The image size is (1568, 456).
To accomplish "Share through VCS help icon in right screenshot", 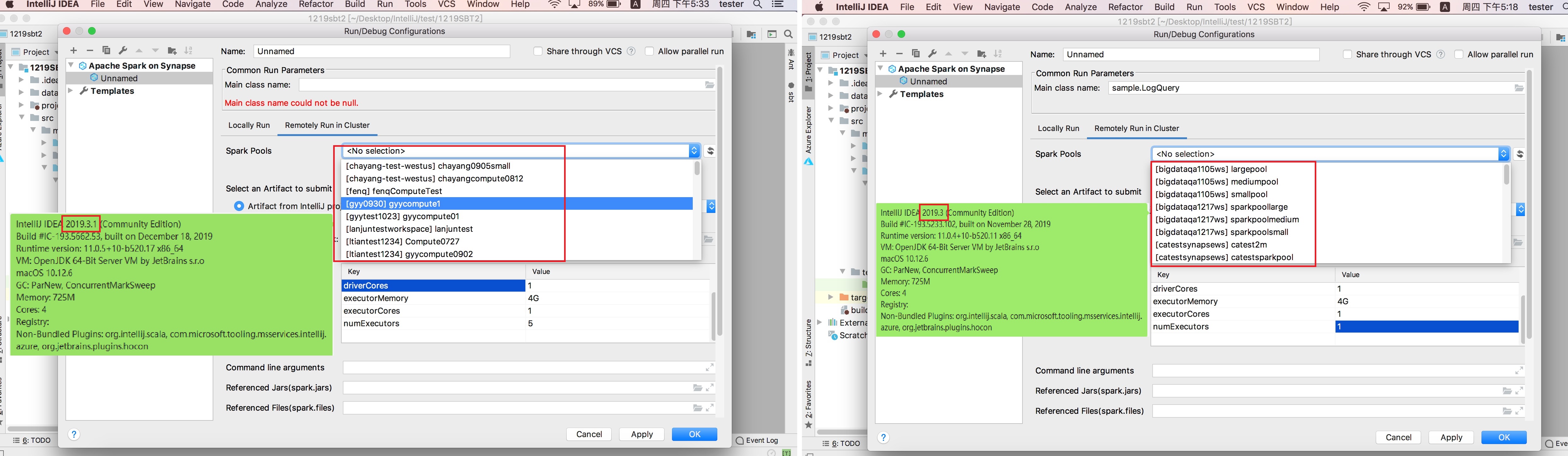I will 1441,54.
